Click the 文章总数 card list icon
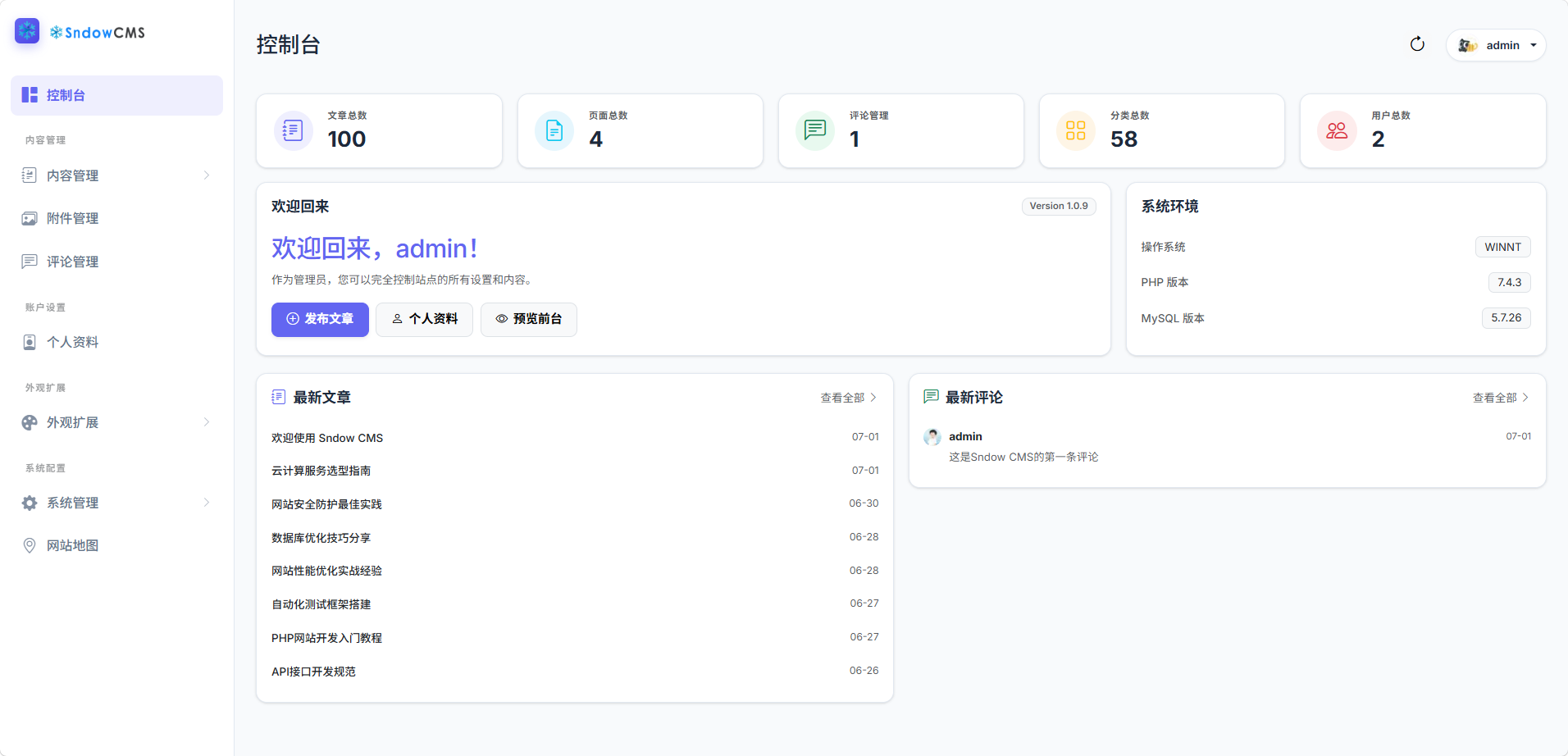The height and width of the screenshot is (756, 1568). pos(293,130)
